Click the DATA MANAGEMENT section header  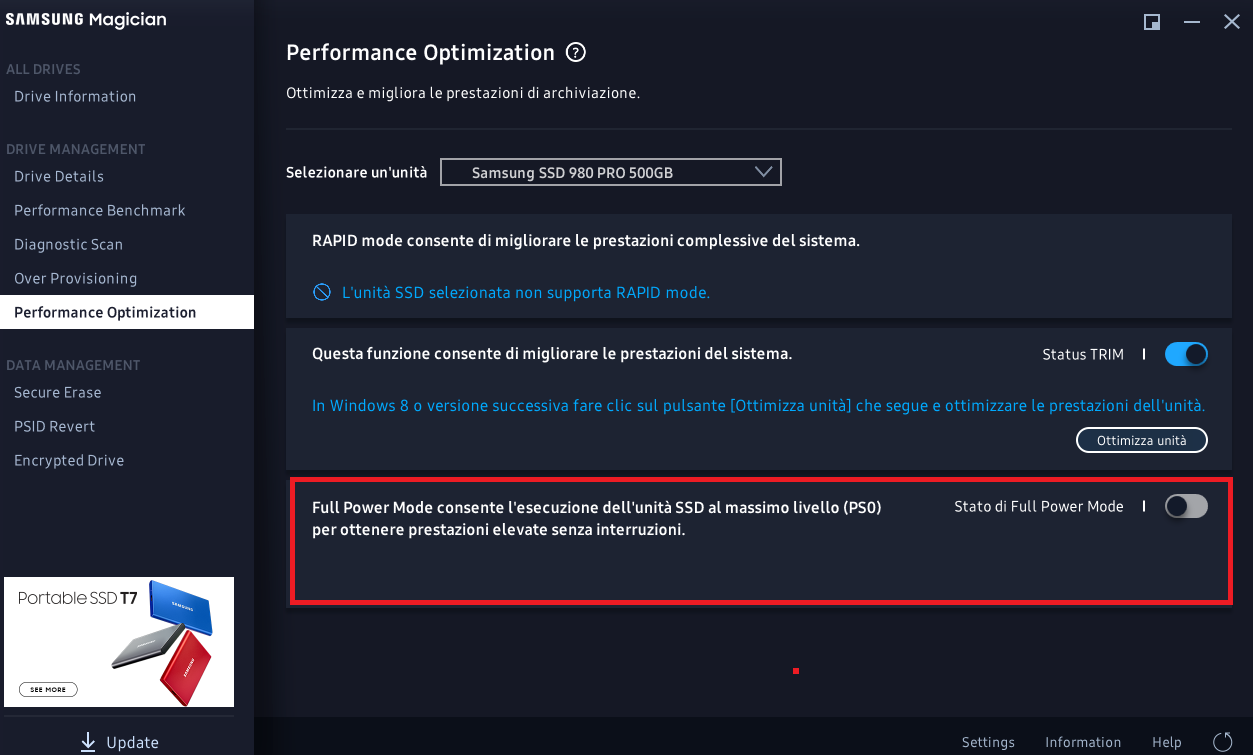(73, 365)
